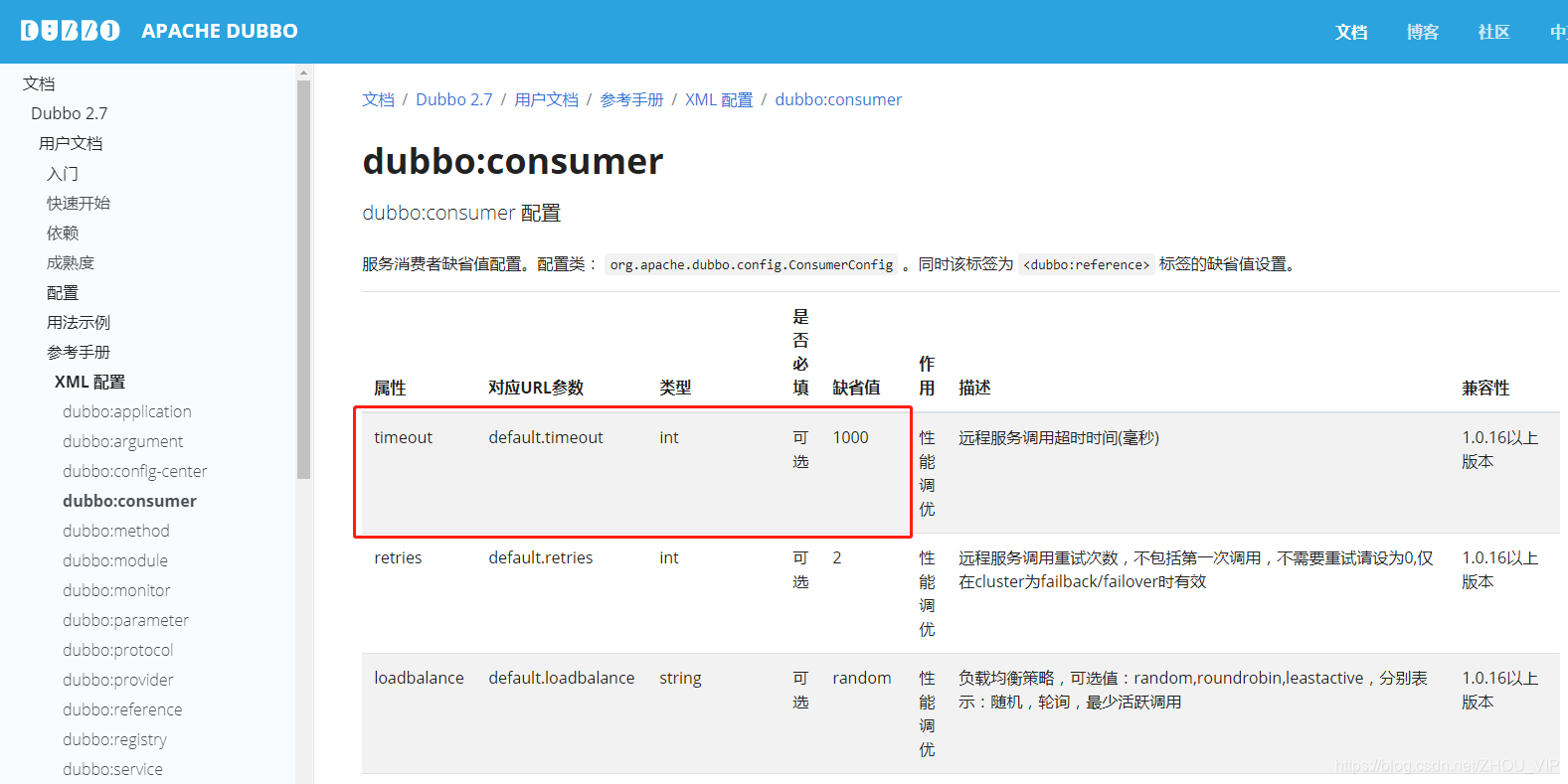Screen dimensions: 1568x784
Task: Click the loadbalance attribute cell
Action: (419, 678)
